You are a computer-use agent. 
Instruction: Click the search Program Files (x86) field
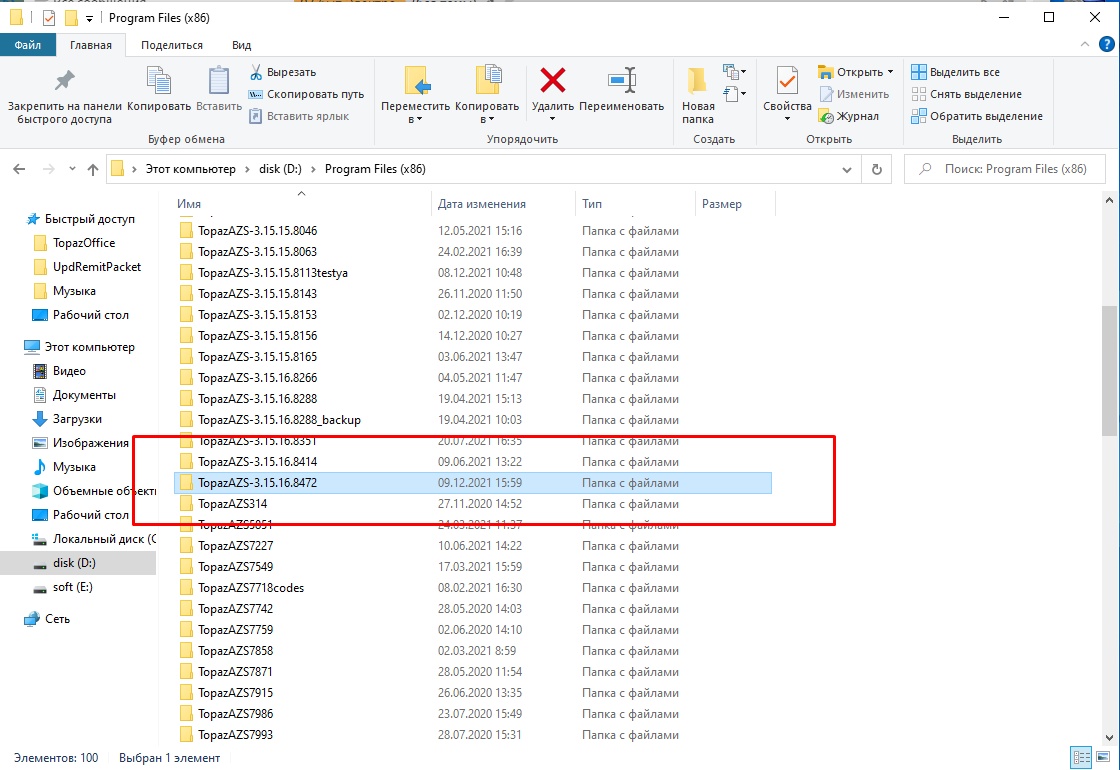[x=1004, y=169]
